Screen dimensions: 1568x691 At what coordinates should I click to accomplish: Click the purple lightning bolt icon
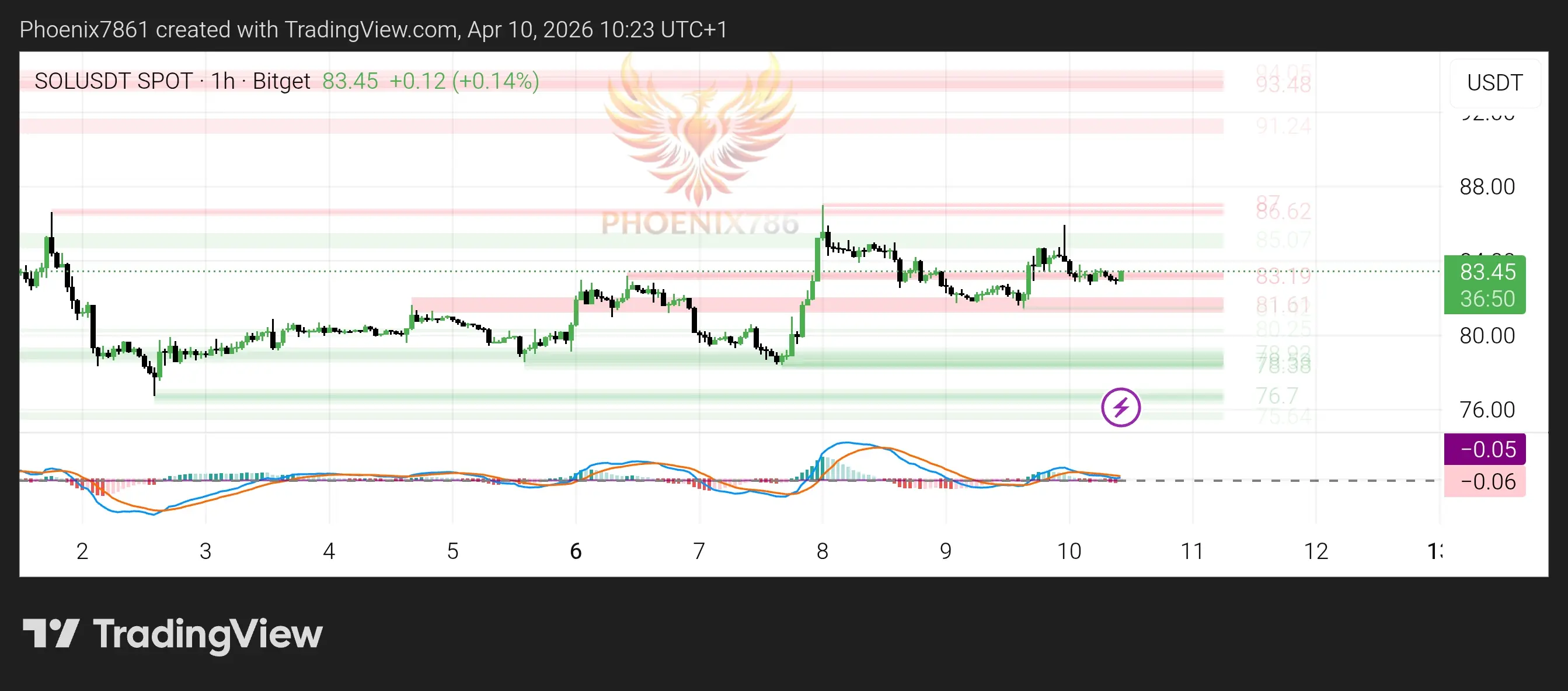click(1120, 407)
